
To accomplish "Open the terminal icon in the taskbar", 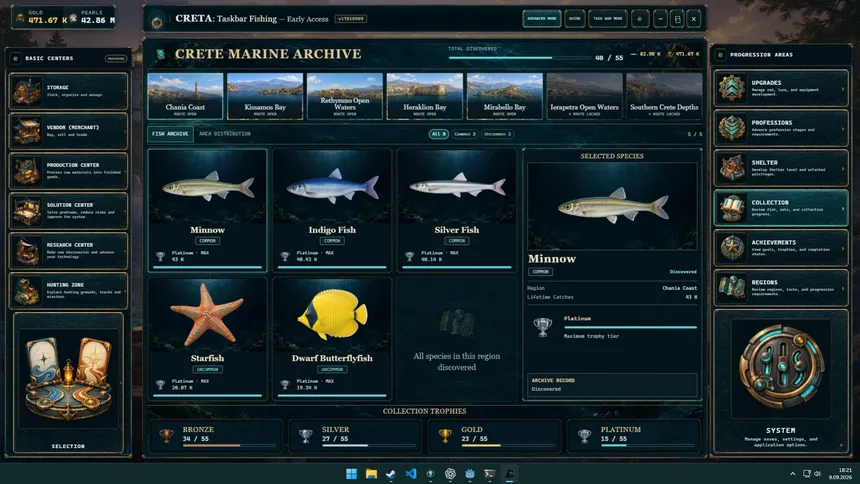I will (490, 474).
